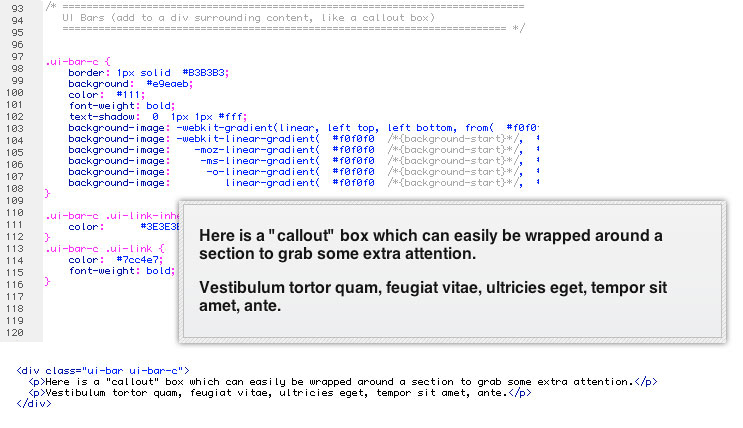
Task: Click line number 120 in the gutter
Action: coord(15,333)
